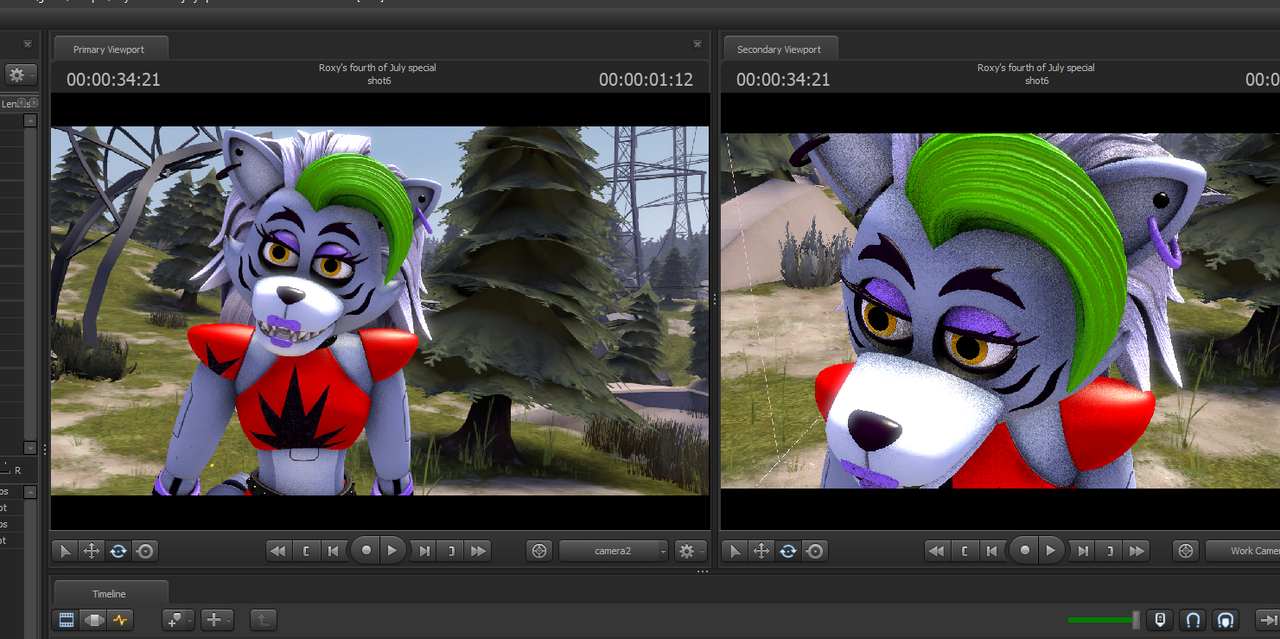Switch to the Primary Viewport tab

point(111,49)
